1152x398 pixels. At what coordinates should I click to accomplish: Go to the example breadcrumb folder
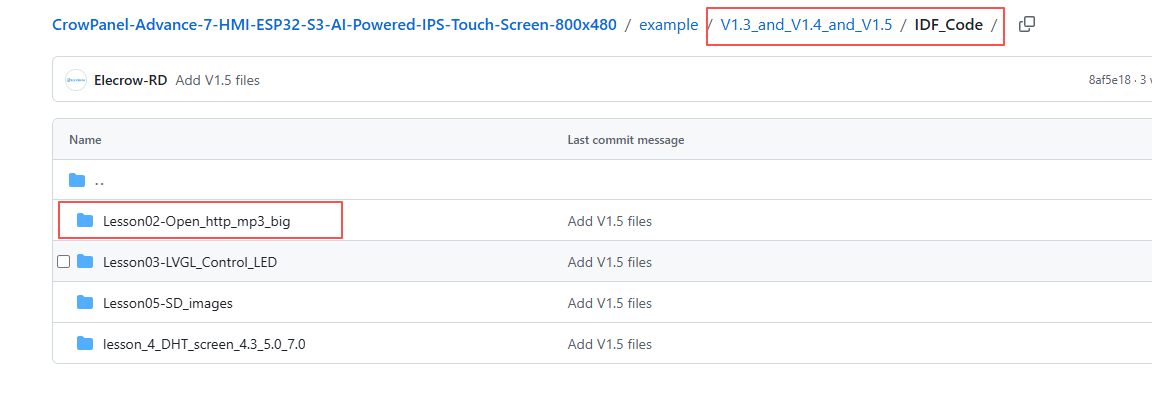[669, 25]
